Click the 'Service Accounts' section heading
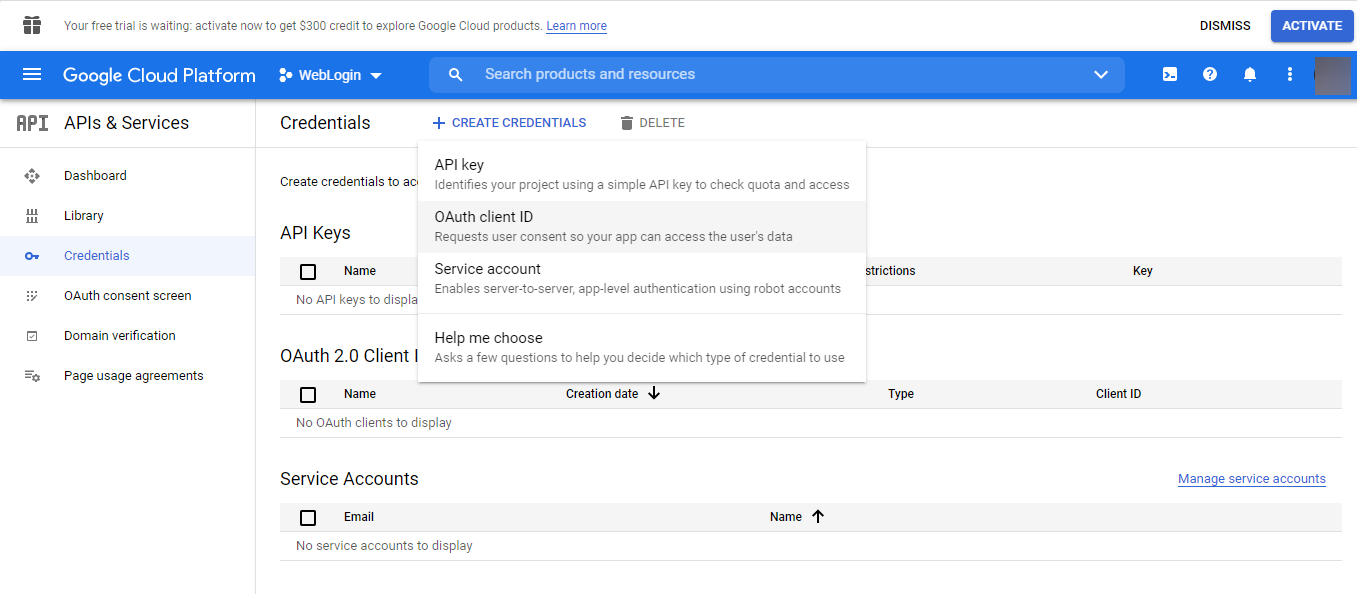The height and width of the screenshot is (594, 1357). [349, 479]
